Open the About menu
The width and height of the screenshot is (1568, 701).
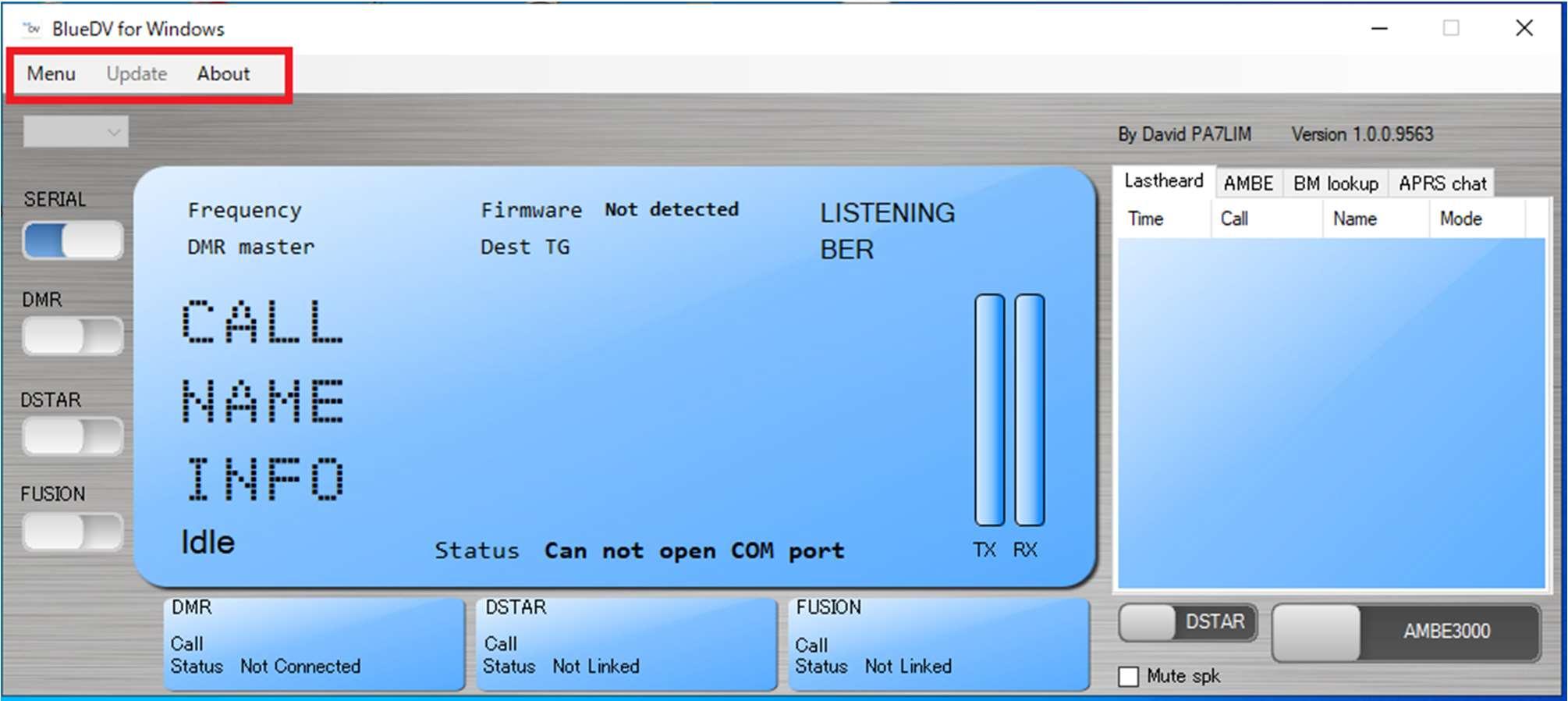click(x=223, y=74)
